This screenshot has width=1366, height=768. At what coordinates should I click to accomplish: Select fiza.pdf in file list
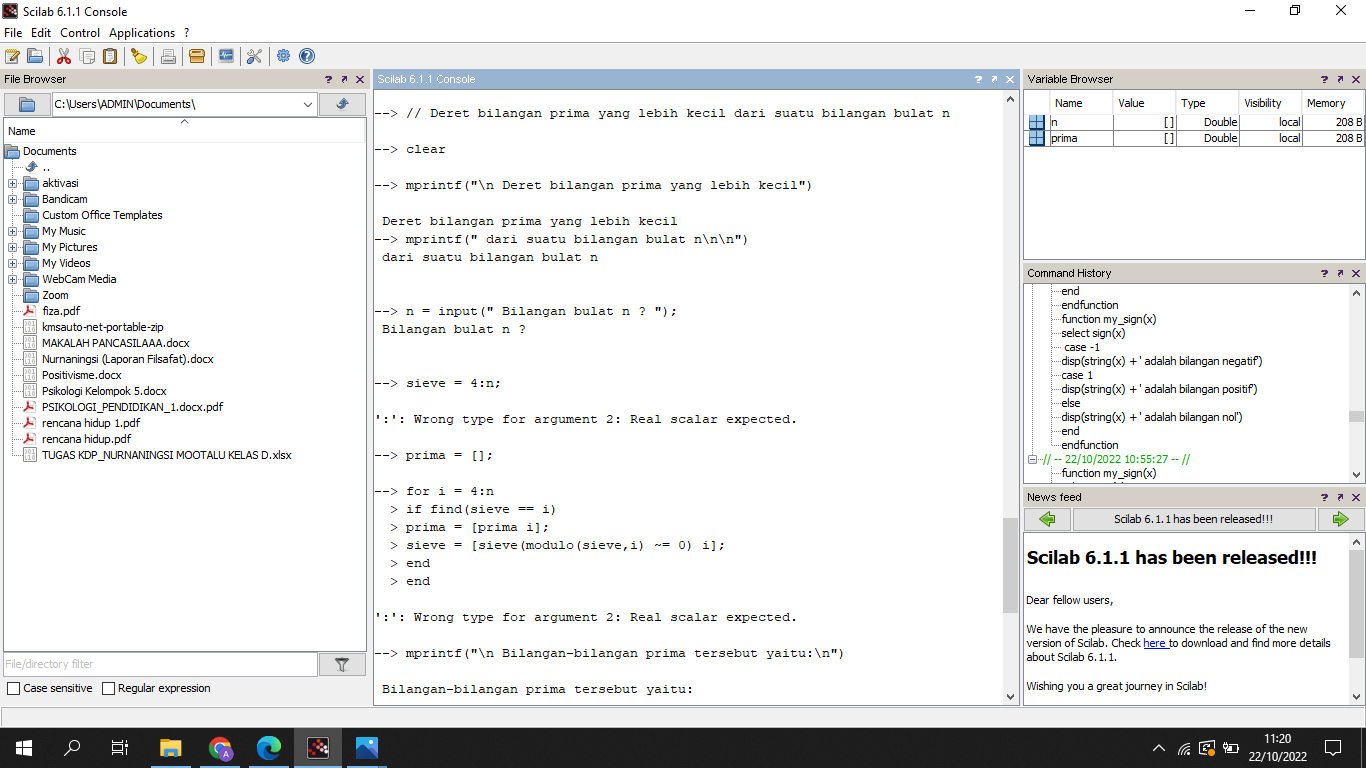(x=61, y=311)
